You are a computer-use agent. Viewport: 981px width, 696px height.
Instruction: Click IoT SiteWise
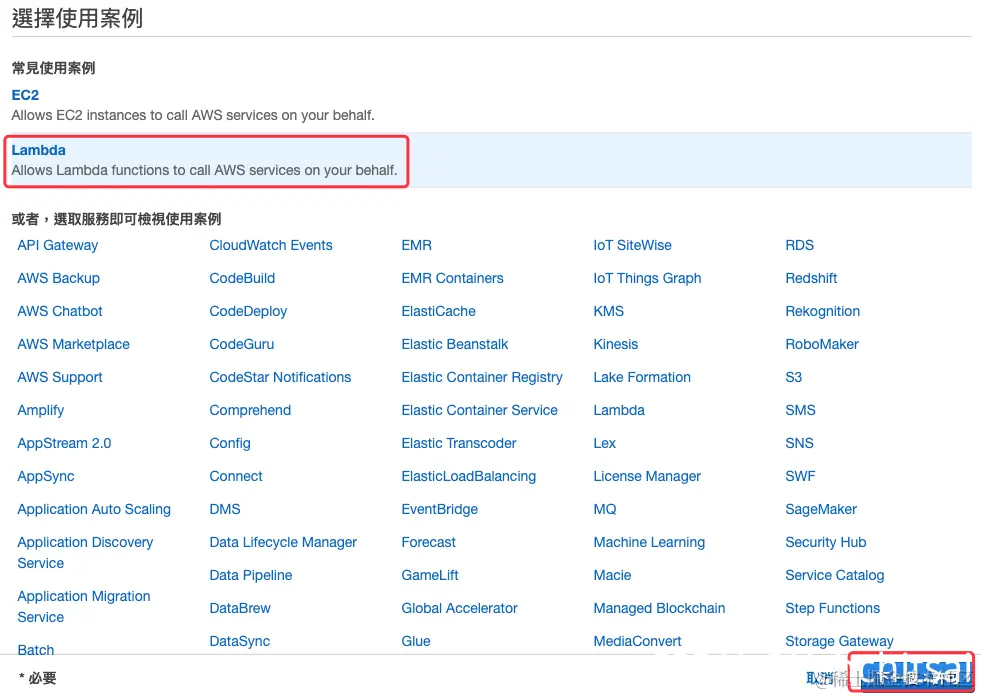coord(633,245)
